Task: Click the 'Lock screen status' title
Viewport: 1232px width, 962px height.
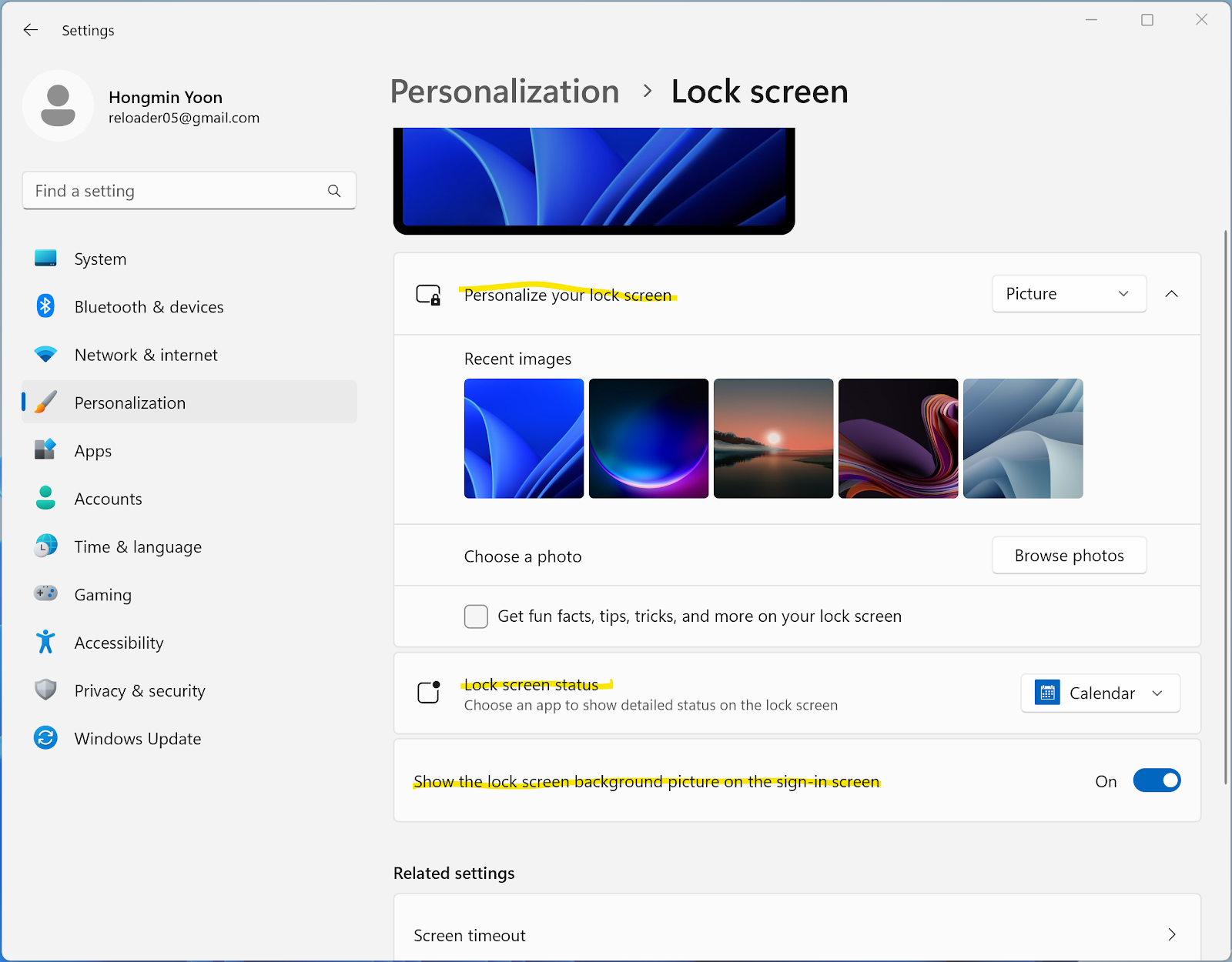Action: (531, 685)
